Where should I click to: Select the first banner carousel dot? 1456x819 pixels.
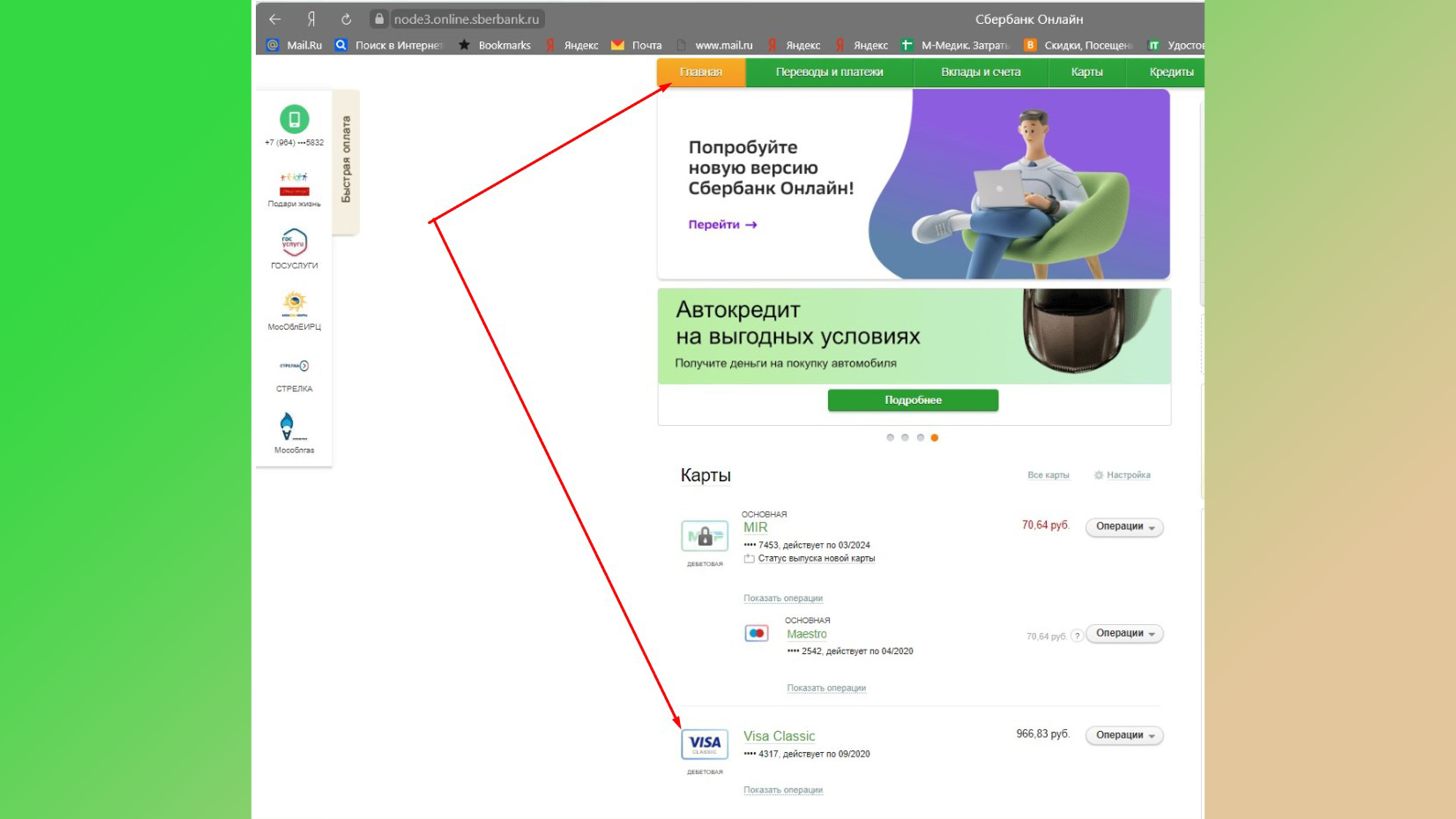[x=890, y=437]
